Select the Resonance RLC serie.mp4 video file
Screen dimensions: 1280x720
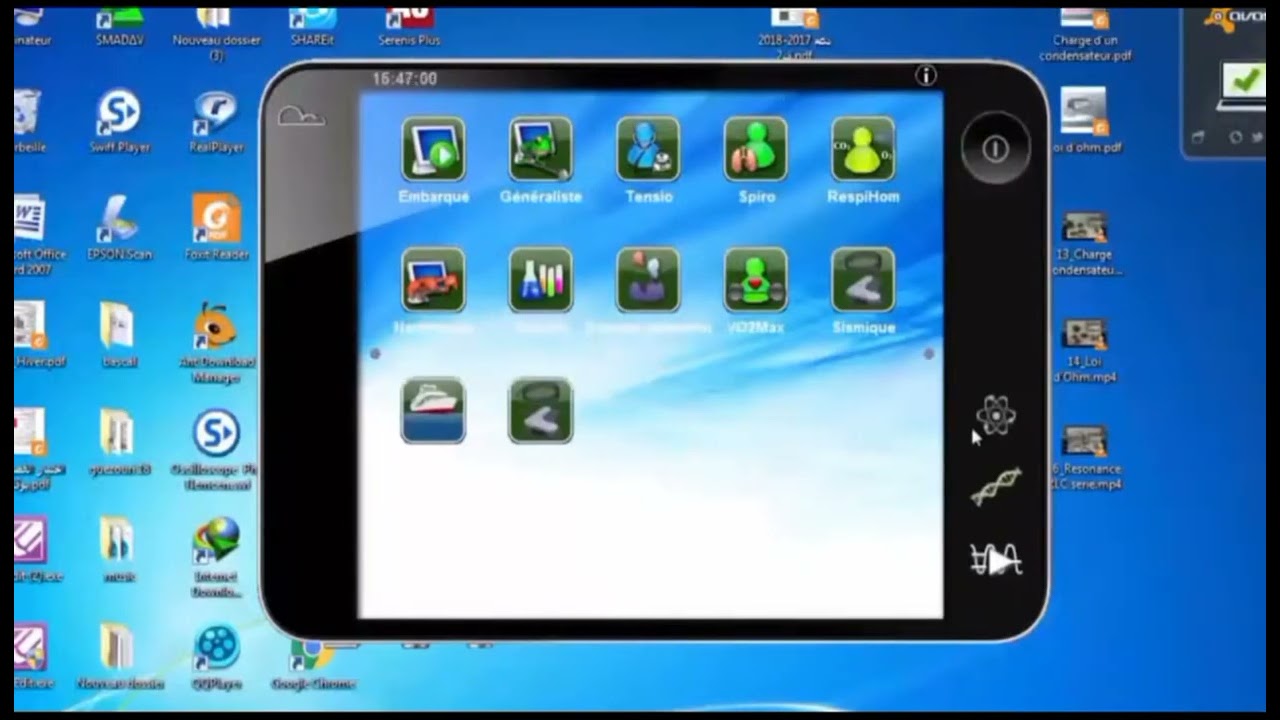point(1085,458)
